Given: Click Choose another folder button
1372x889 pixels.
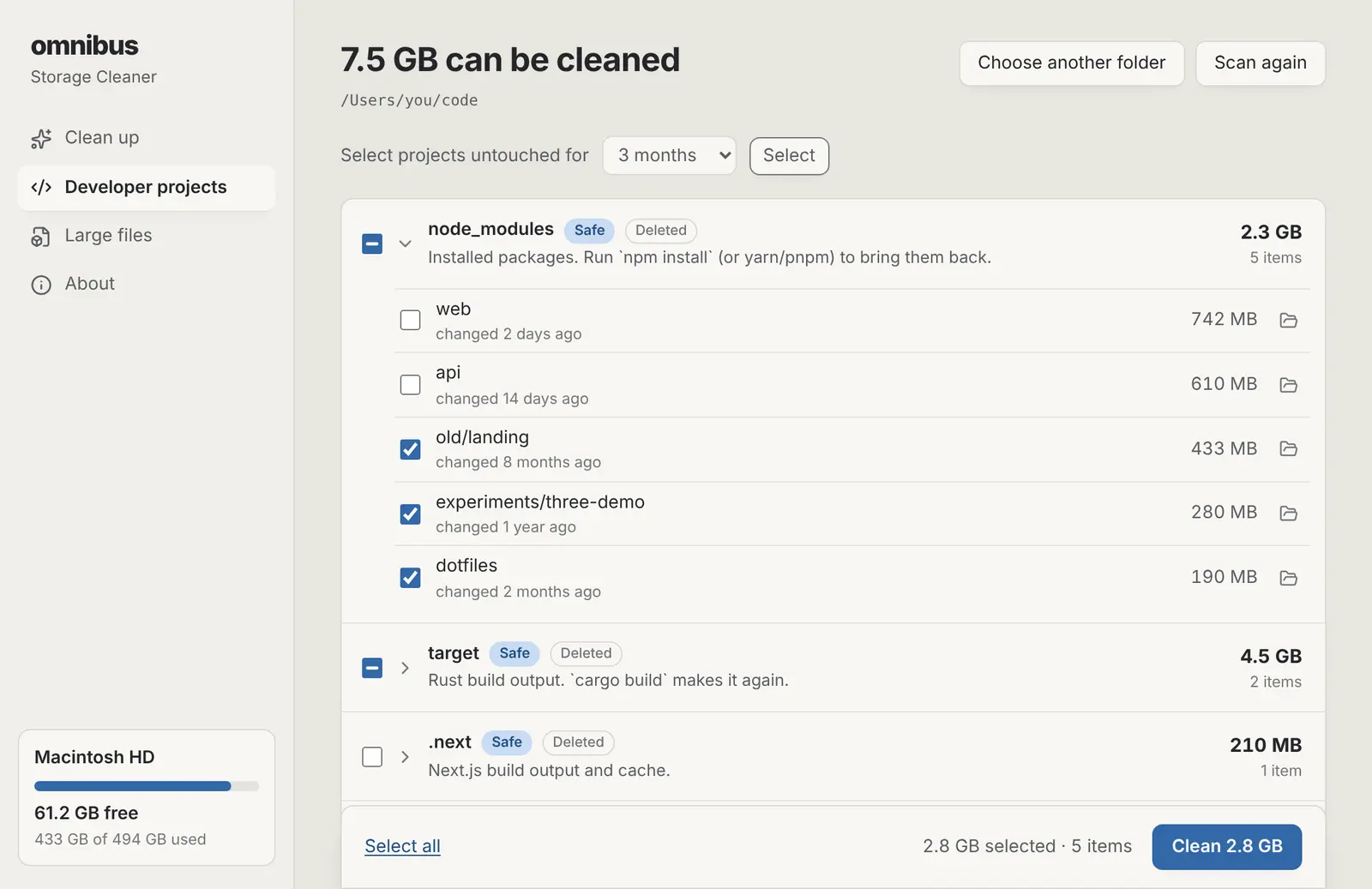Looking at the screenshot, I should click(x=1072, y=63).
